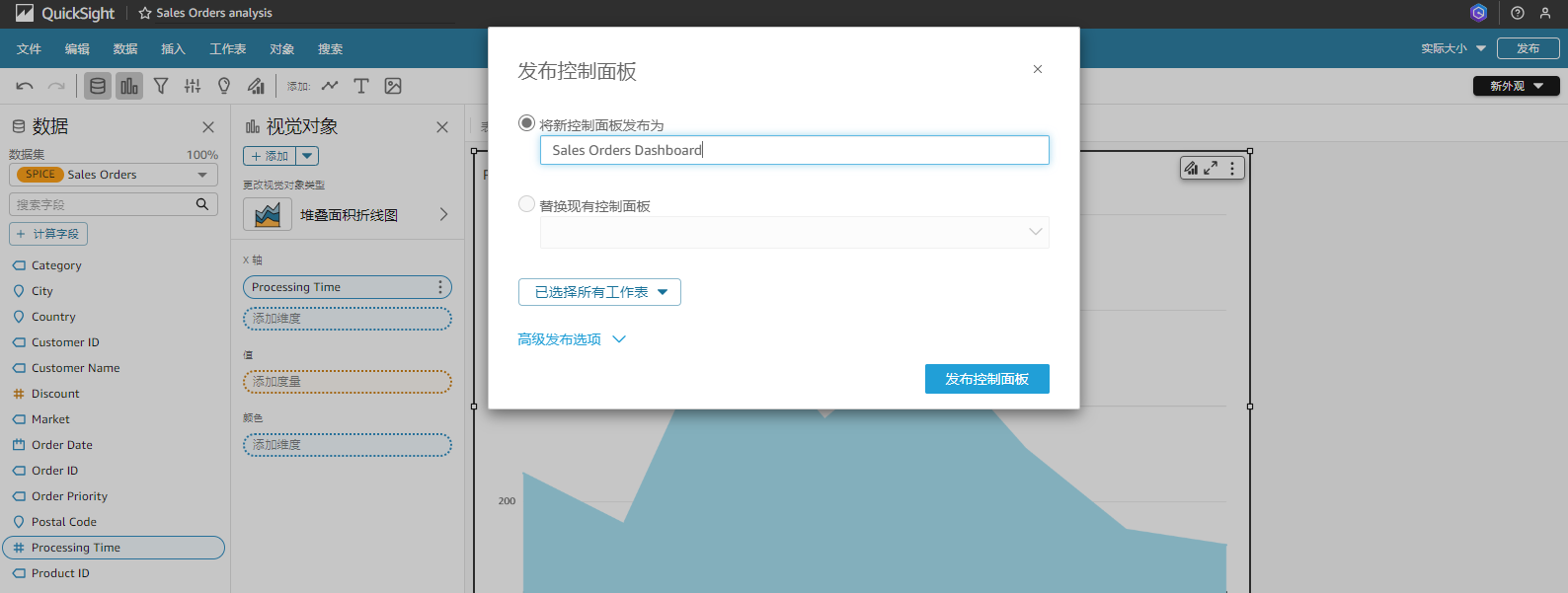
Task: Click the dashboard name input field
Action: point(794,150)
